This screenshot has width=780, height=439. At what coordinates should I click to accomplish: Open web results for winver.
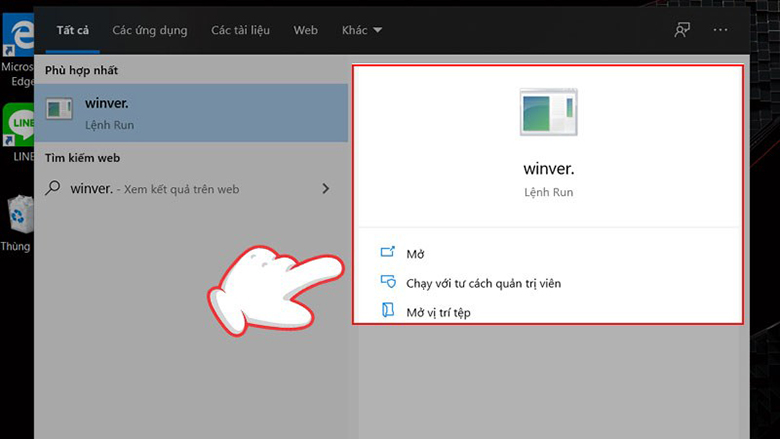[x=191, y=189]
